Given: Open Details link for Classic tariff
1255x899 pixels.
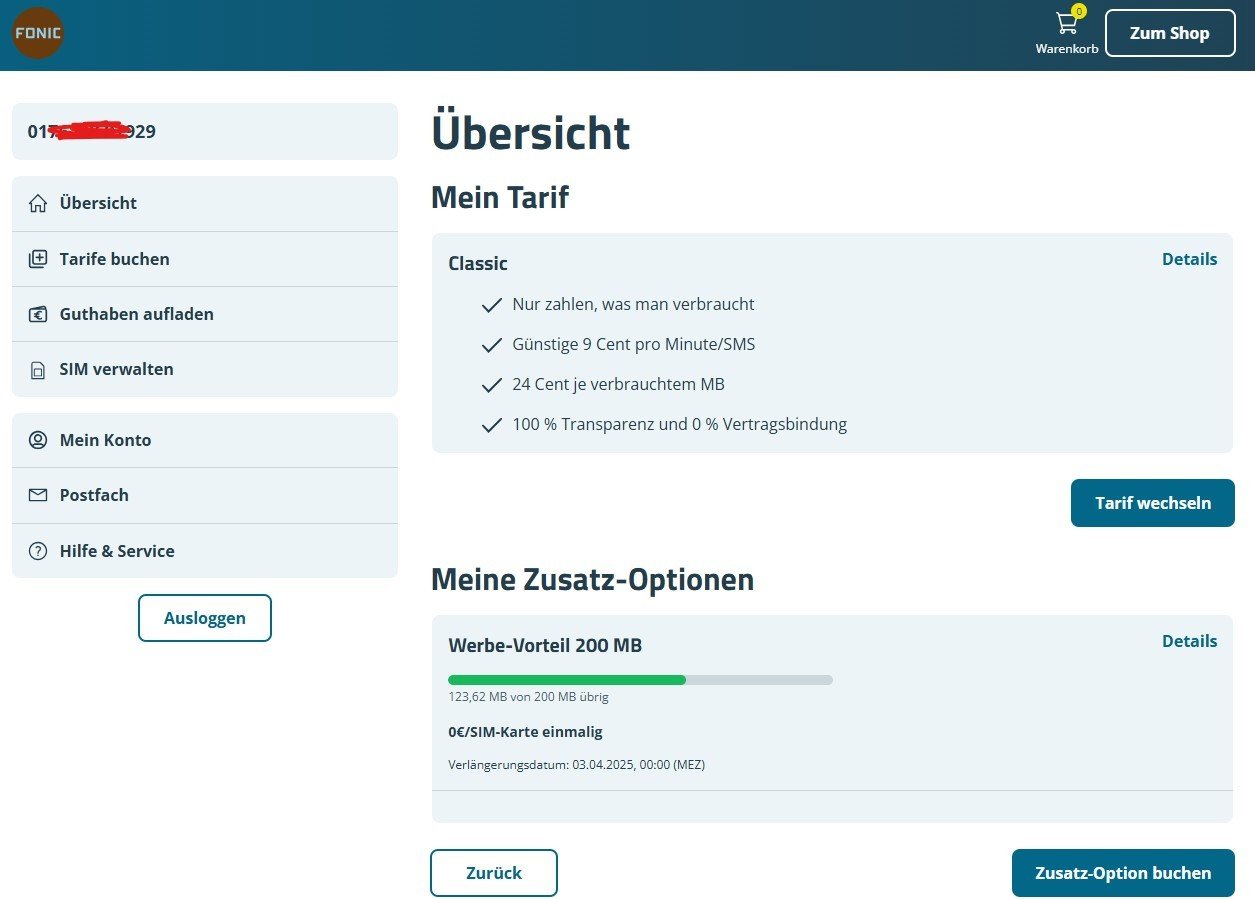Looking at the screenshot, I should tap(1189, 259).
